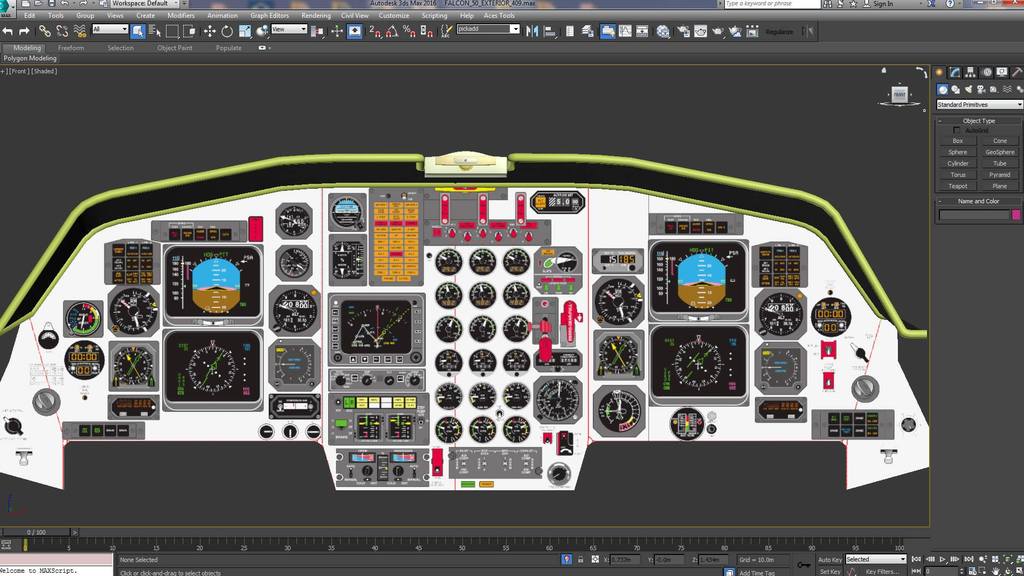Viewport: 1024px width, 576px height.
Task: Enable the AutoGrid checkbox
Action: [957, 130]
